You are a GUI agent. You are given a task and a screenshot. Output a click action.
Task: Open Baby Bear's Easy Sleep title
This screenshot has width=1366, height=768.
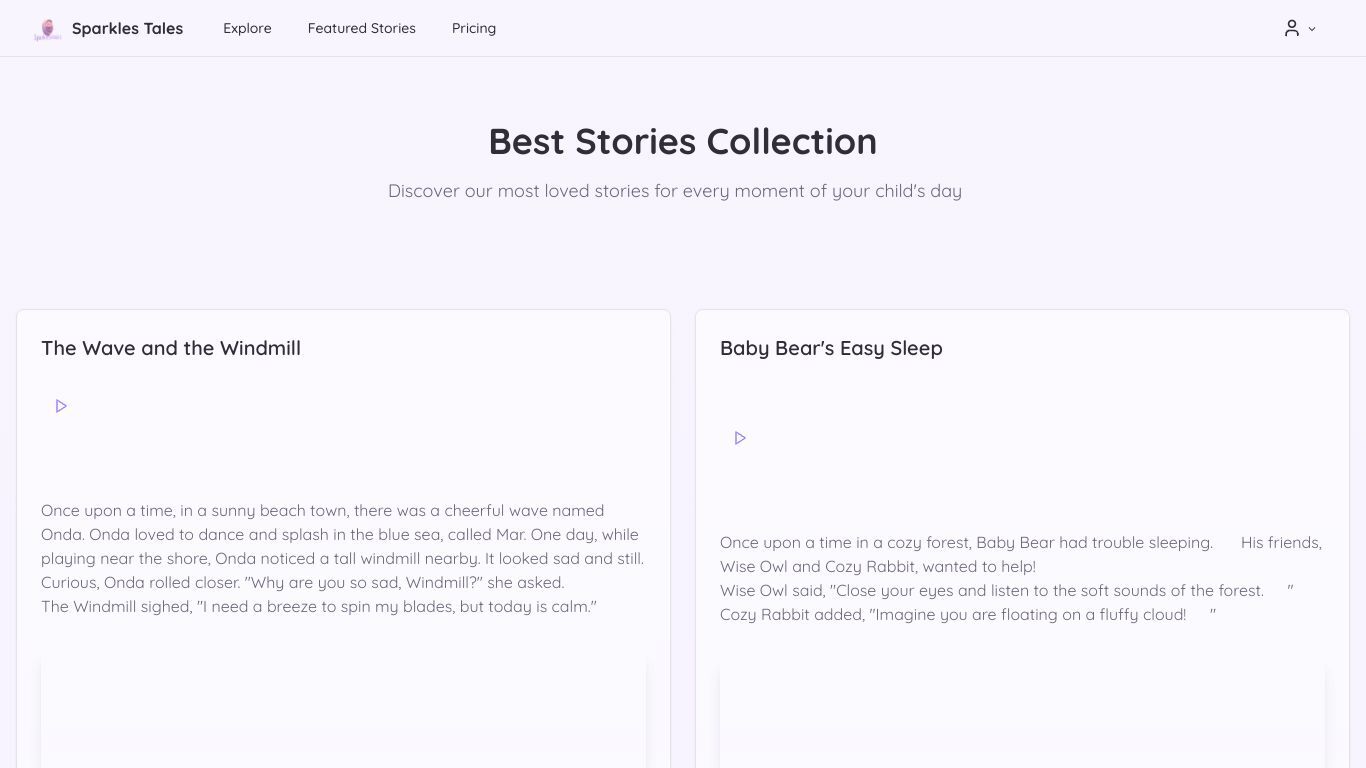[x=831, y=348]
